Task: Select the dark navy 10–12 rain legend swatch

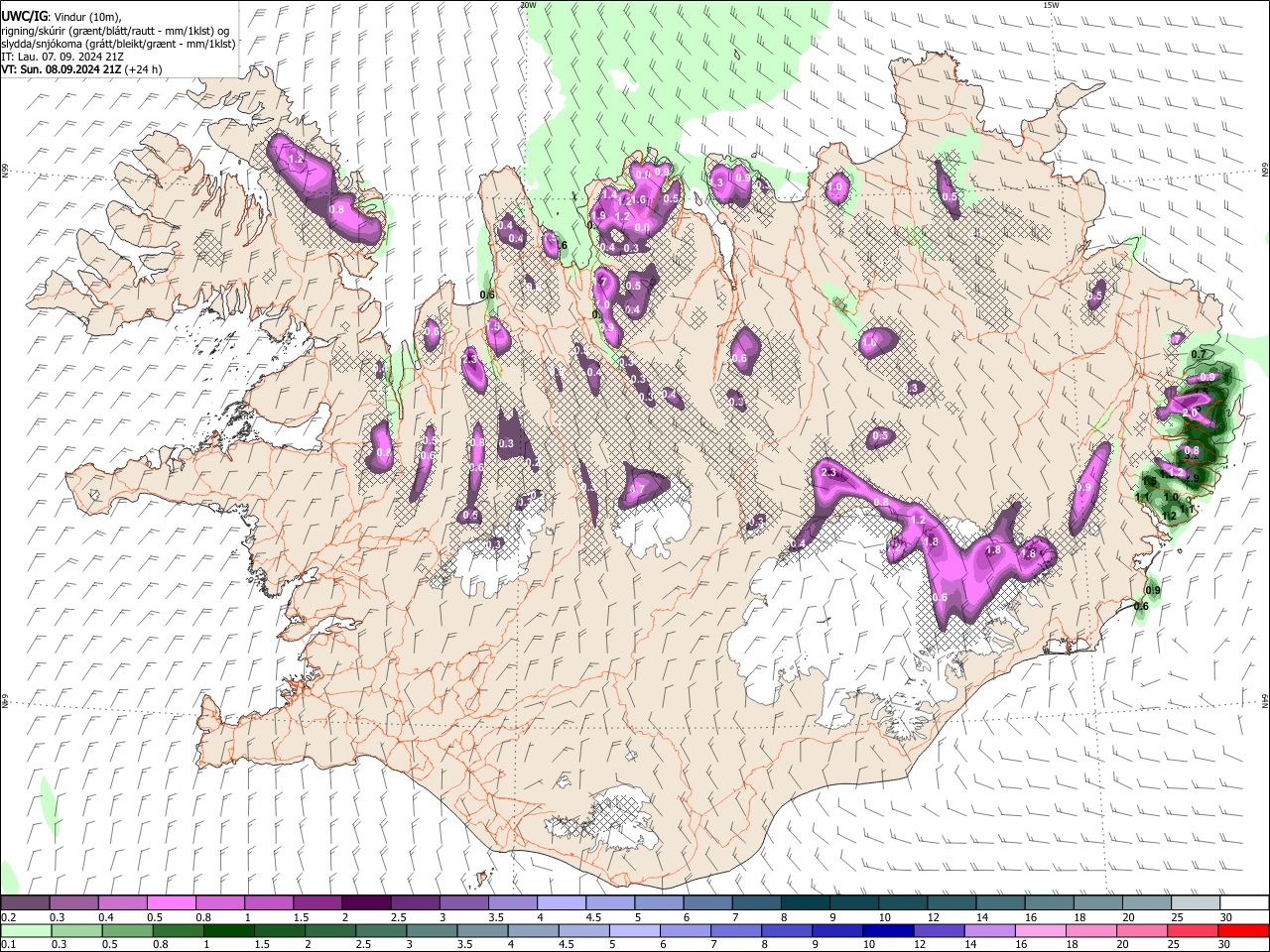Action: point(888,930)
